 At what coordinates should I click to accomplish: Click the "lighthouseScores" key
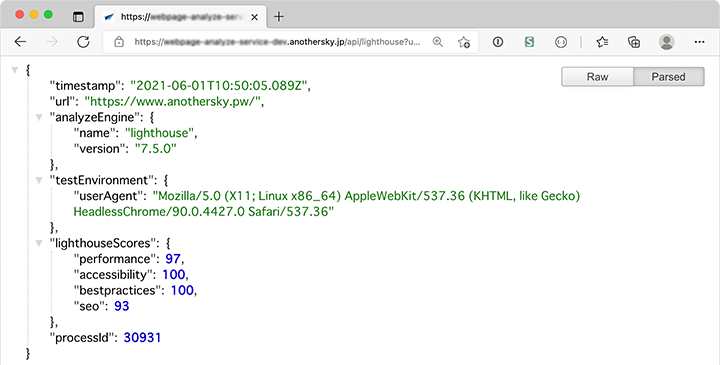pos(103,243)
